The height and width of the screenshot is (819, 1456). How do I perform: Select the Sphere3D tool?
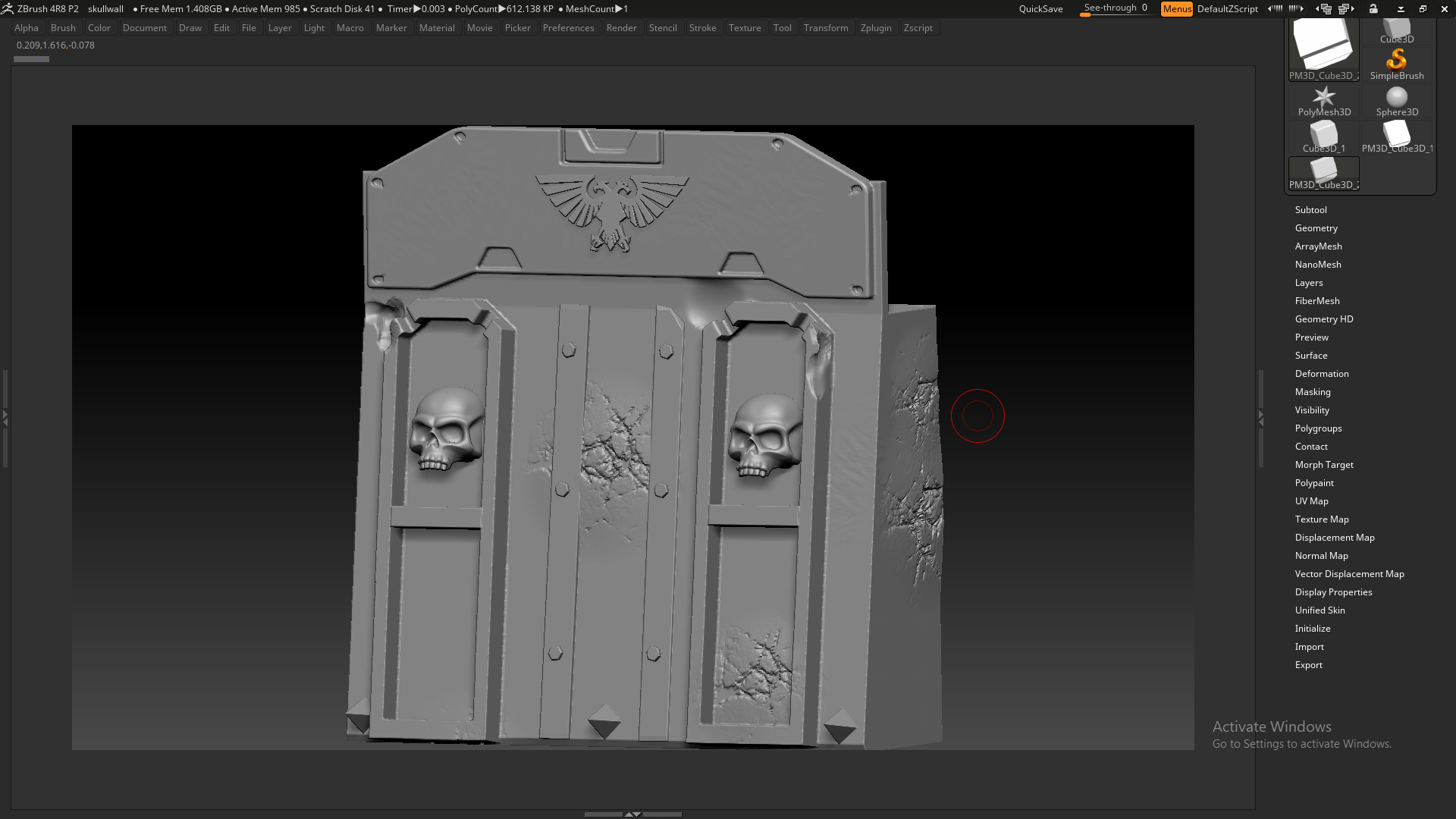[1396, 101]
